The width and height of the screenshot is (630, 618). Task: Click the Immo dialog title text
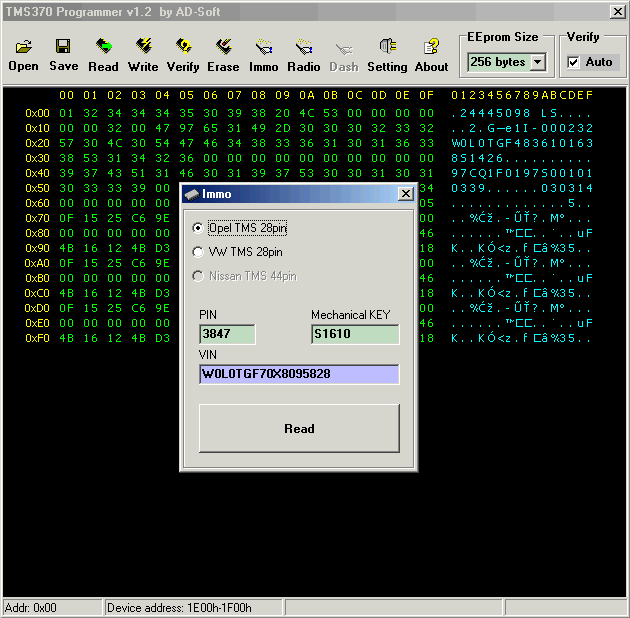[x=217, y=194]
